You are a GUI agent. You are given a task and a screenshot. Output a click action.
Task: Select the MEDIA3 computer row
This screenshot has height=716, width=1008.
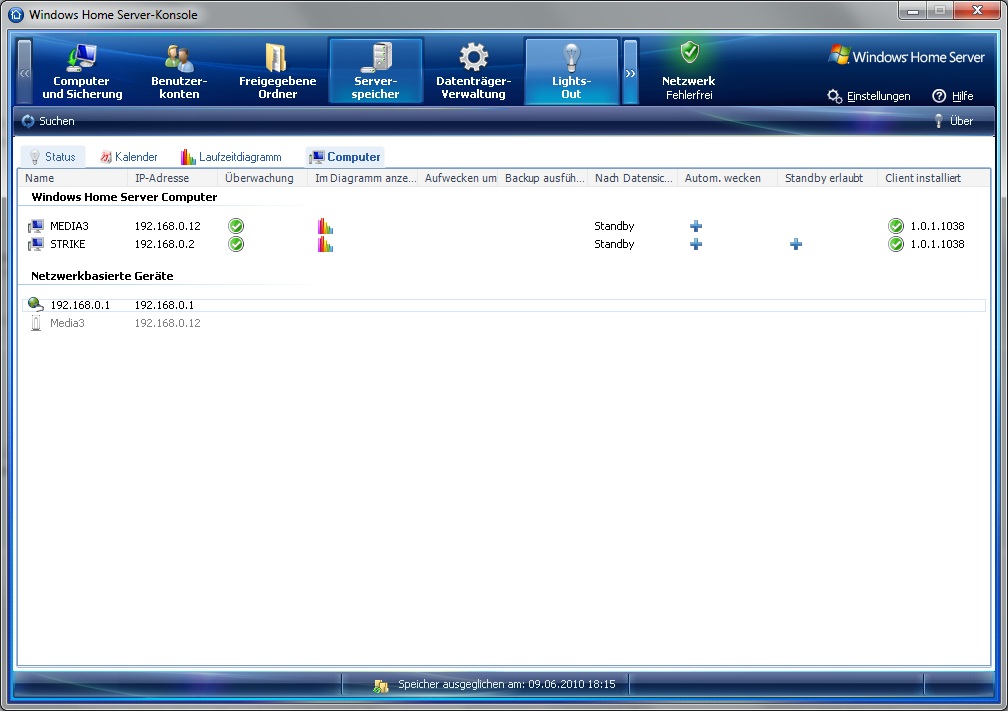click(505, 226)
